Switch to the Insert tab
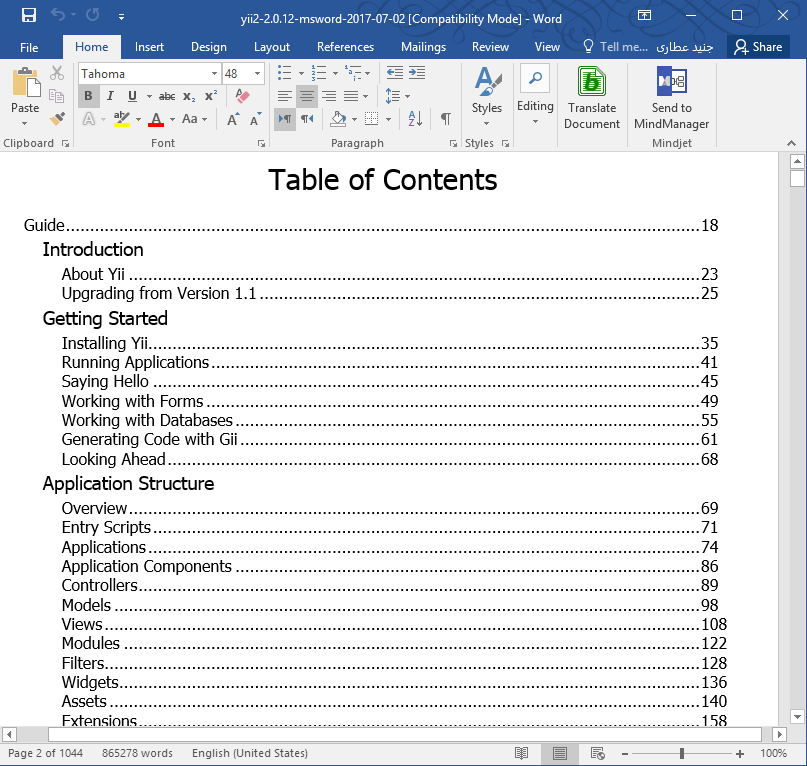Screen dimensions: 807x766 point(149,47)
